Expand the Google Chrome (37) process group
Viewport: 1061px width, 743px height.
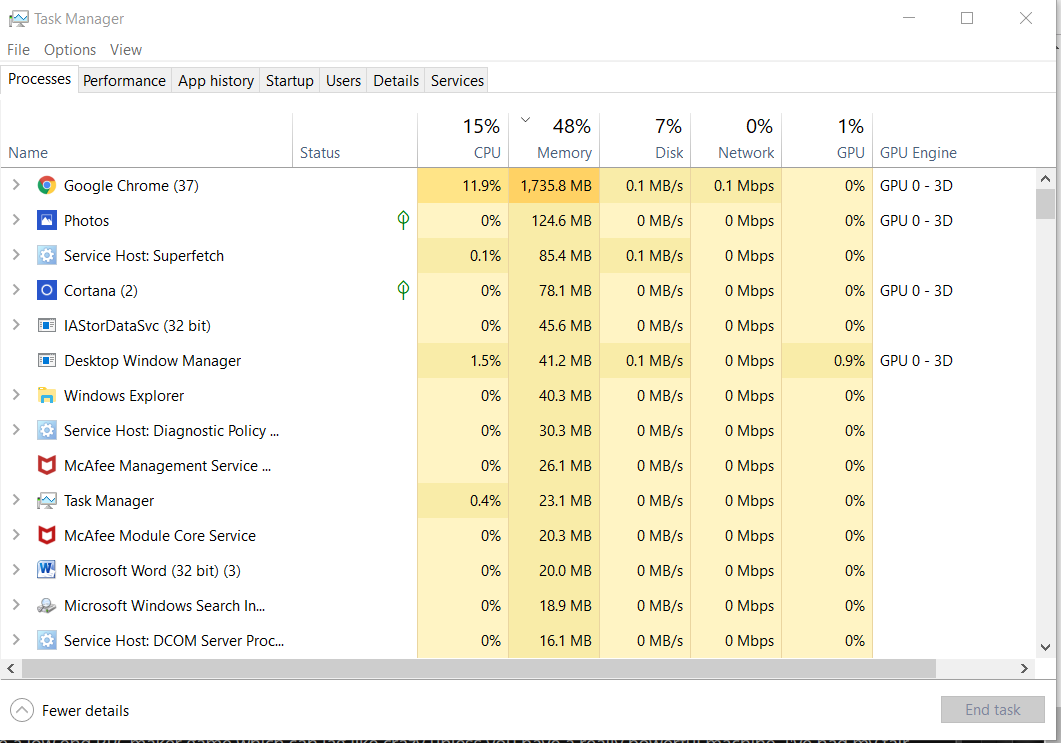click(16, 185)
